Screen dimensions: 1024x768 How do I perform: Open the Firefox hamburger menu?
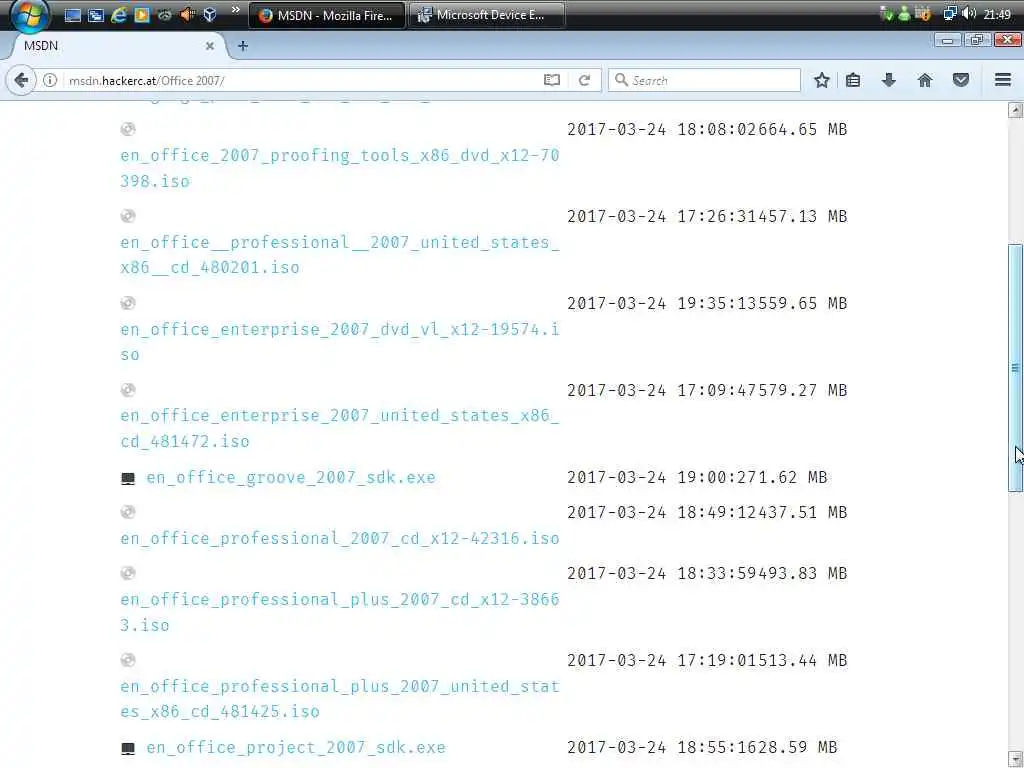(1003, 80)
